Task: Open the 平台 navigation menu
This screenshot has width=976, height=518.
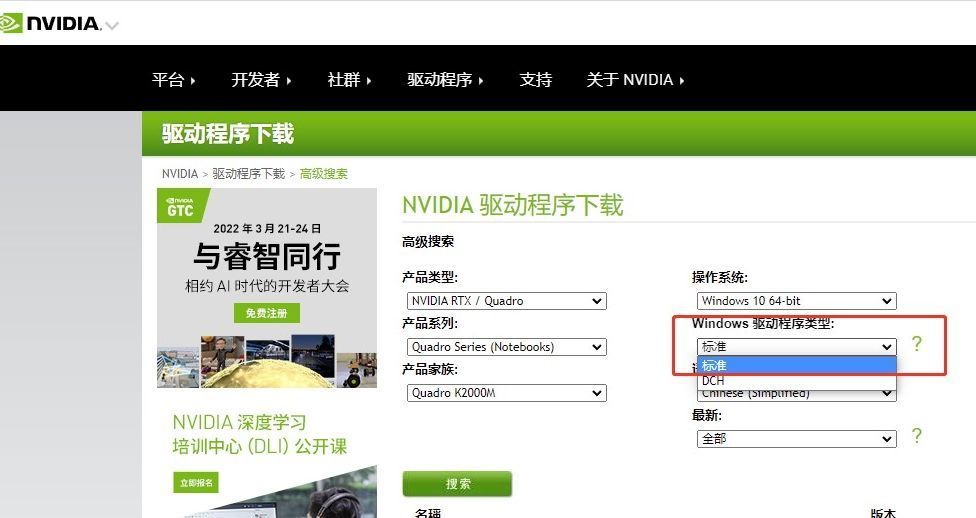Action: pos(174,80)
